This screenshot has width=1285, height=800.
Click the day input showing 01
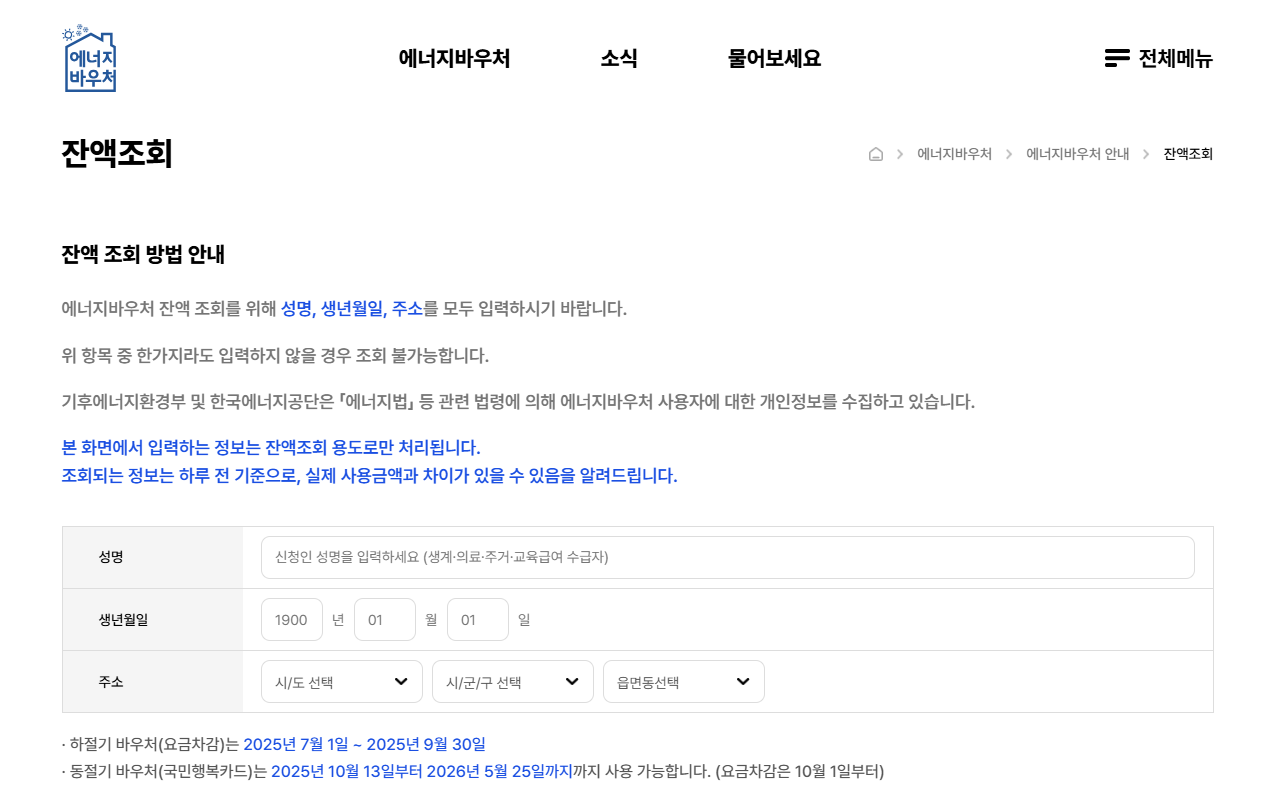[478, 619]
